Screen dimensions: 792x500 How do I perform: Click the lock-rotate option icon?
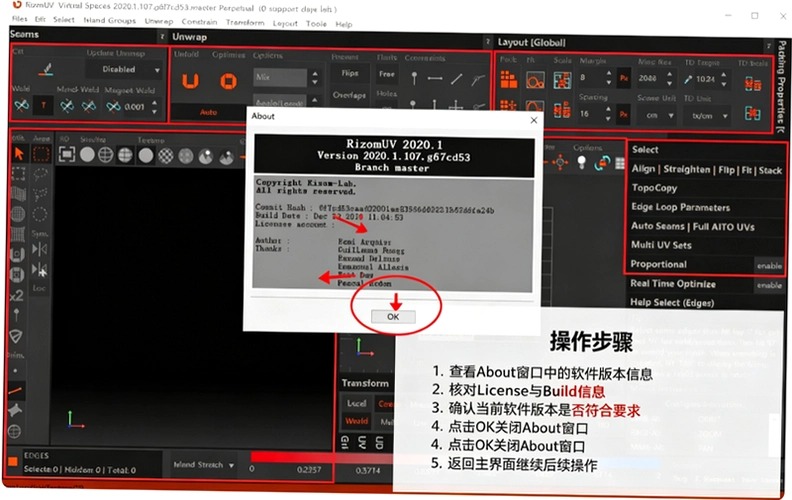tap(602, 163)
